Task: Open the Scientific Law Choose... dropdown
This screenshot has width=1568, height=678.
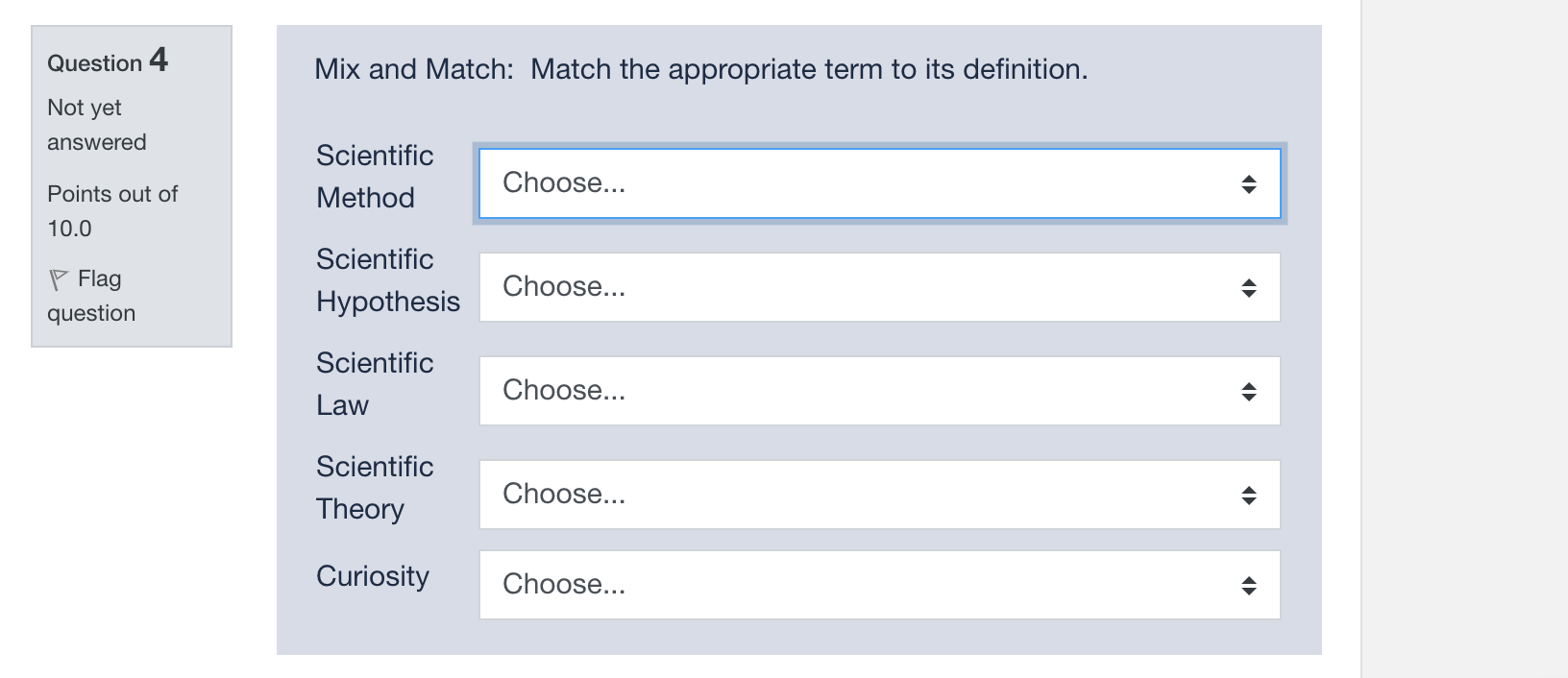Action: (865, 391)
